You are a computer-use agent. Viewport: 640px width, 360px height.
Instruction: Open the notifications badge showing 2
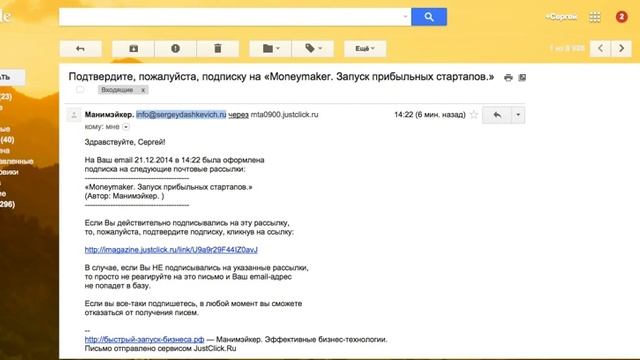(621, 17)
